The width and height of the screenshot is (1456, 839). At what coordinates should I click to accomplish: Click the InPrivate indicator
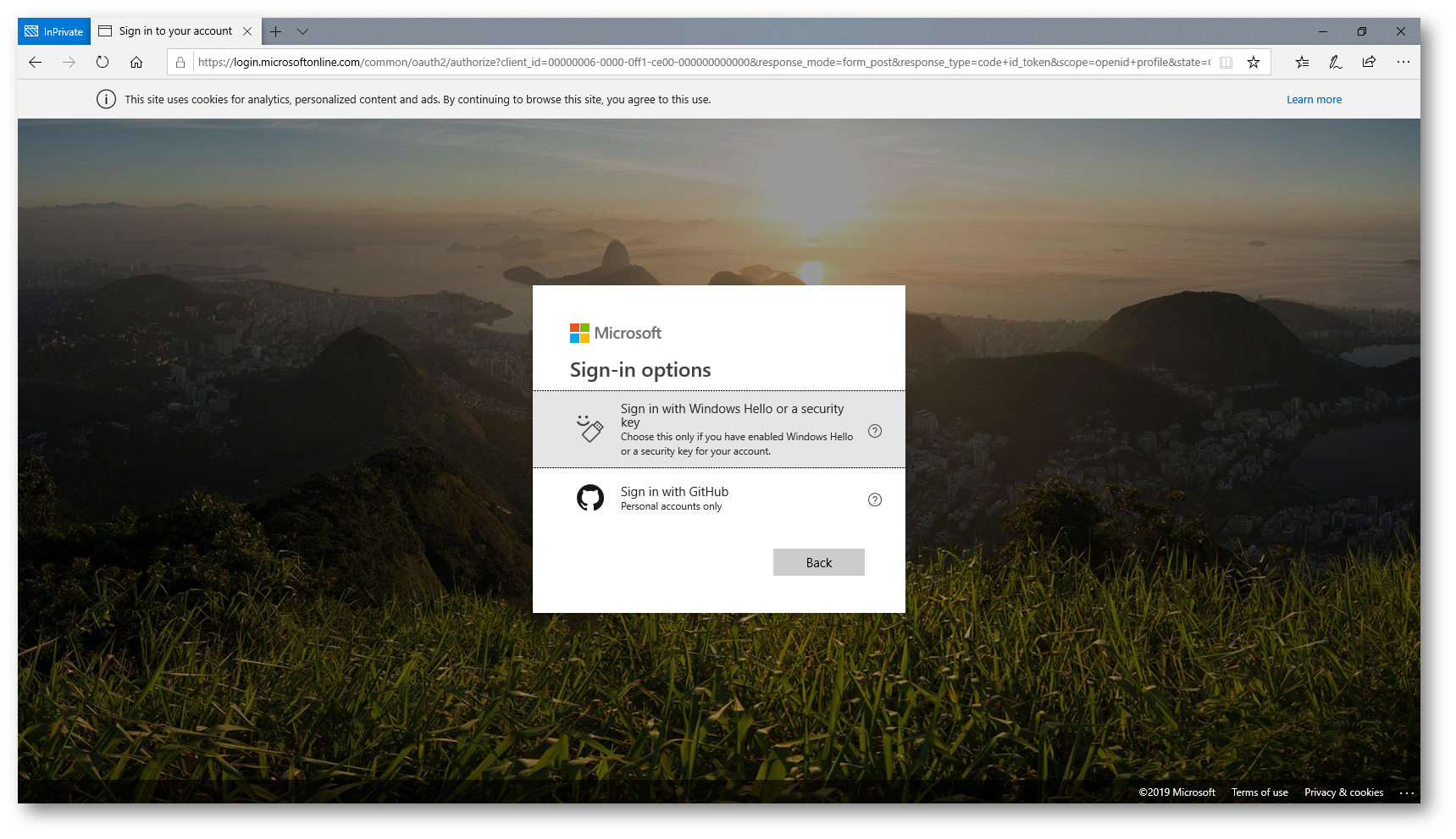click(54, 31)
